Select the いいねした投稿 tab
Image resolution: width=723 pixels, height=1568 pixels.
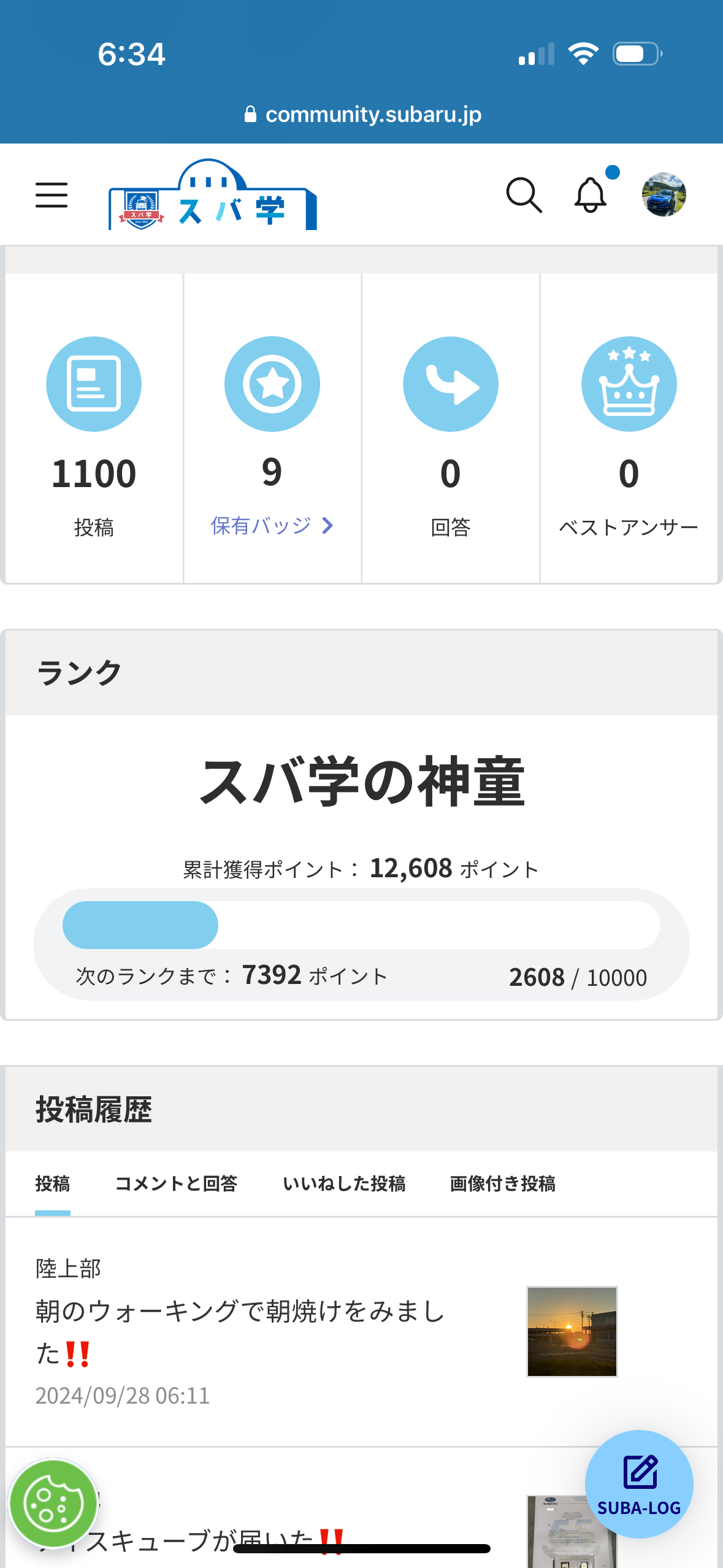coord(344,1184)
